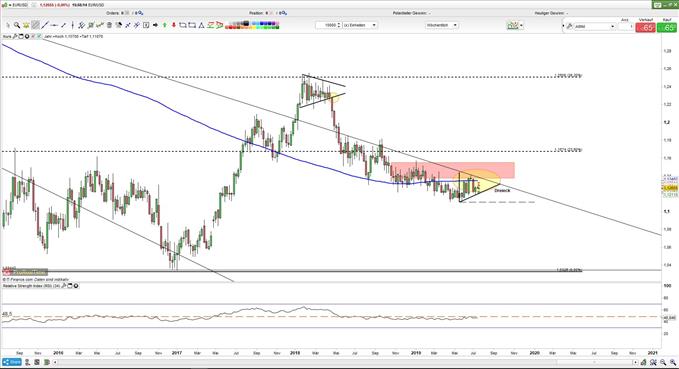
Task: Click the red Verkauf sell button
Action: click(646, 28)
